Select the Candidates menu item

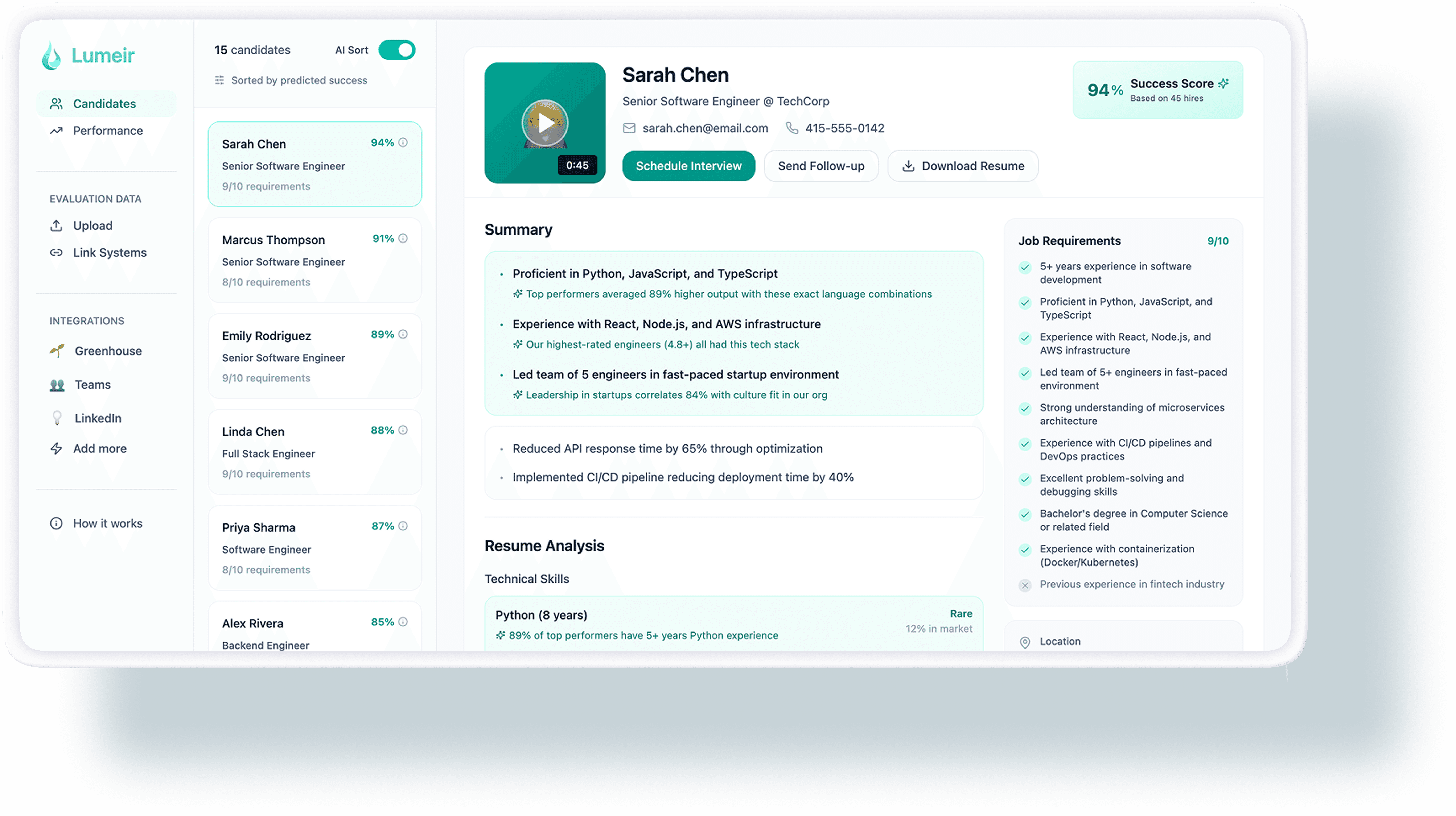104,103
